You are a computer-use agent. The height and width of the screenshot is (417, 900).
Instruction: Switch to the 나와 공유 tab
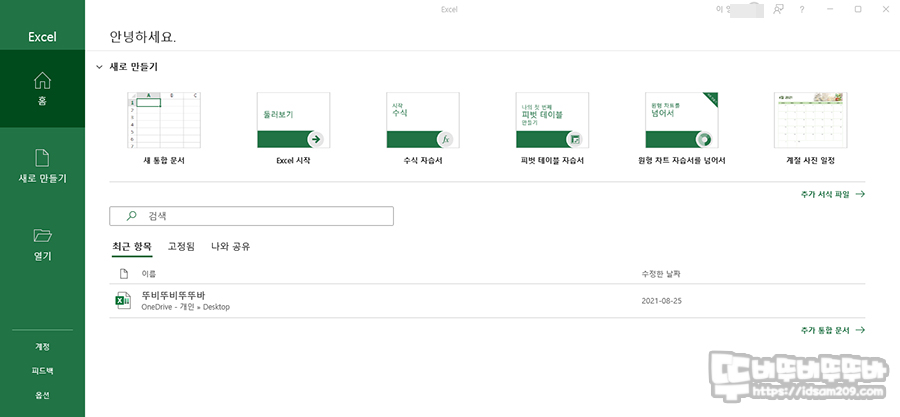[231, 247]
